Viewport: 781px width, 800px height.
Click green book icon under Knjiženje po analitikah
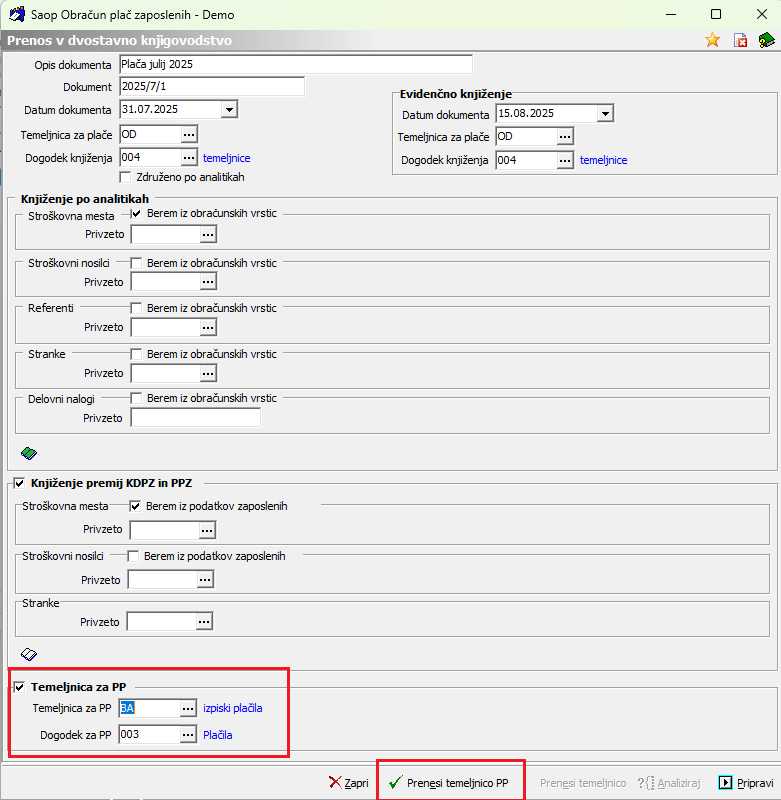pos(29,453)
